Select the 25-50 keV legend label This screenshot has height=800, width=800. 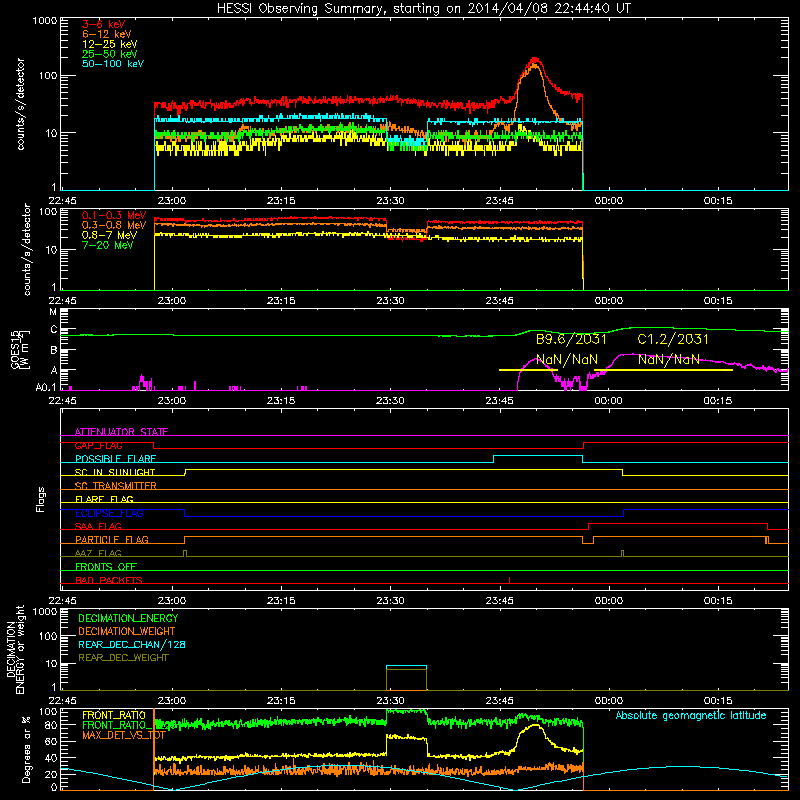pyautogui.click(x=110, y=54)
